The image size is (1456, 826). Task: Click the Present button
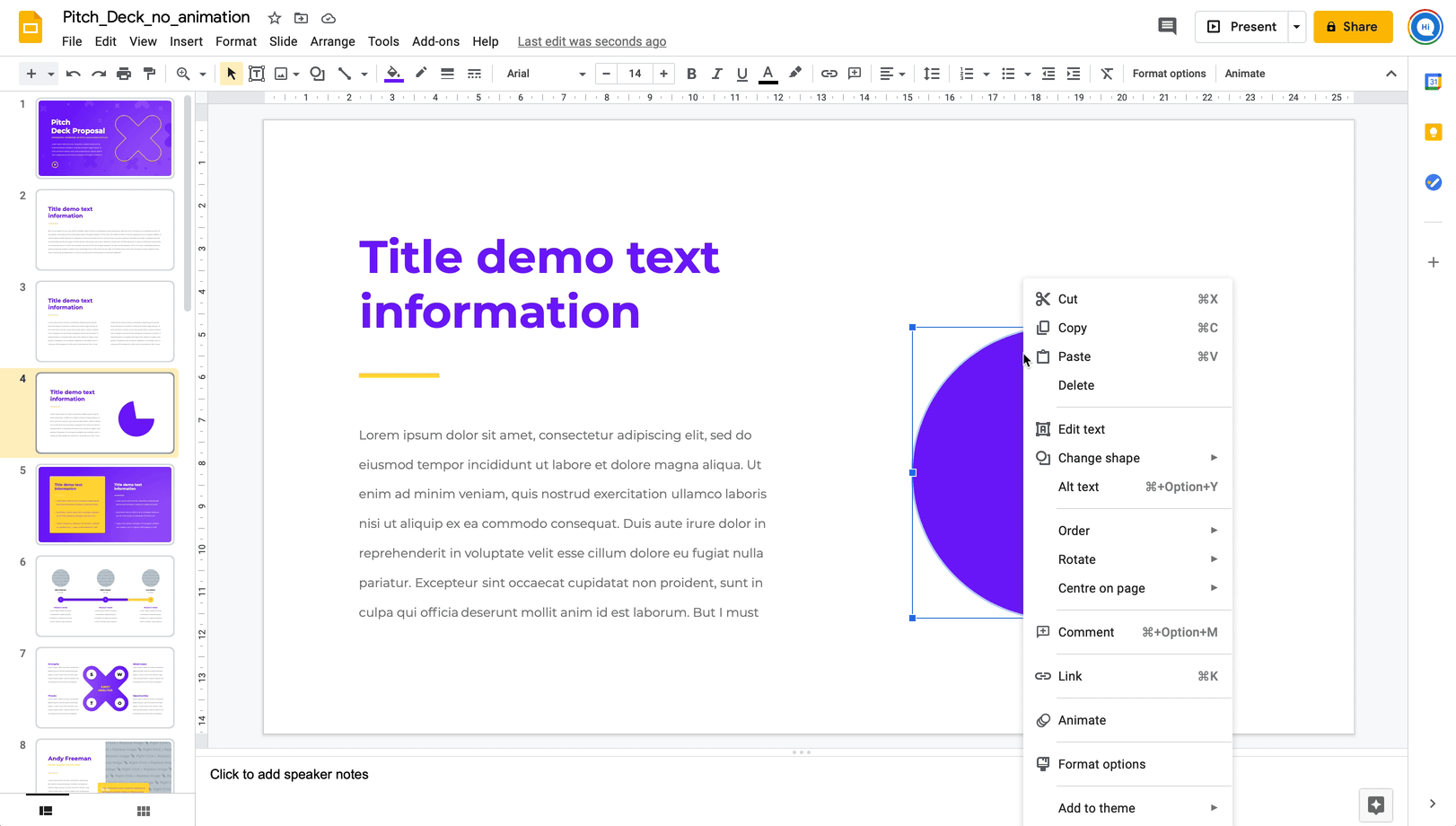pos(1242,27)
